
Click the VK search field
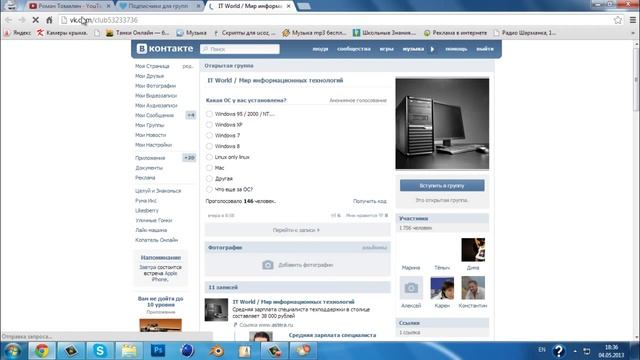click(x=240, y=49)
